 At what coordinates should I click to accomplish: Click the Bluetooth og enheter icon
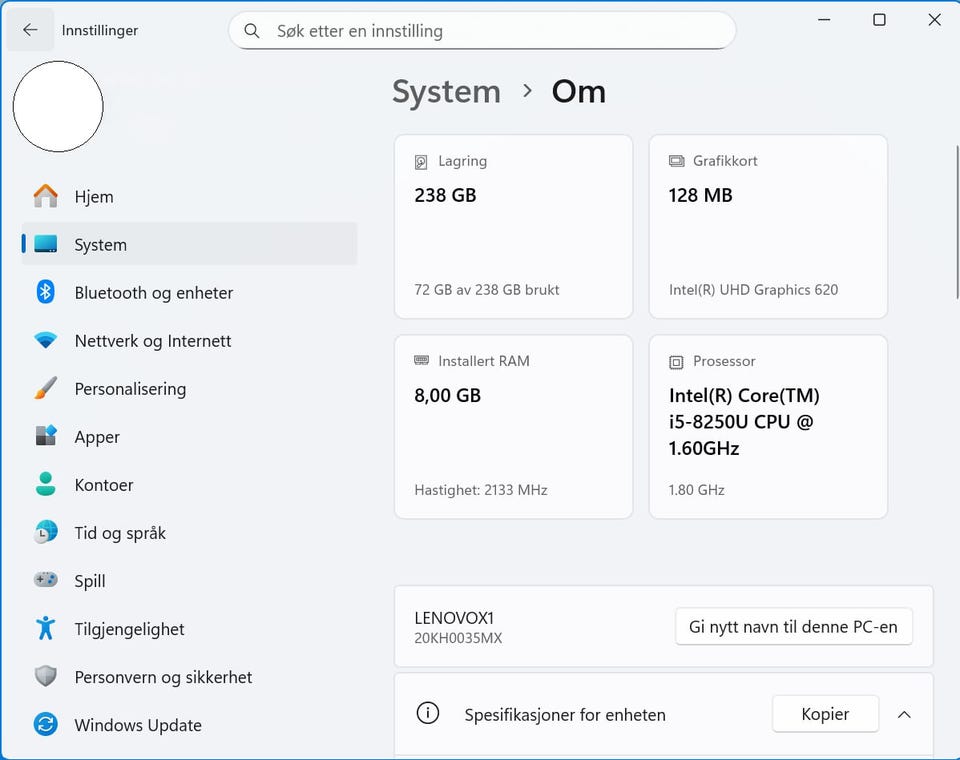click(x=46, y=292)
